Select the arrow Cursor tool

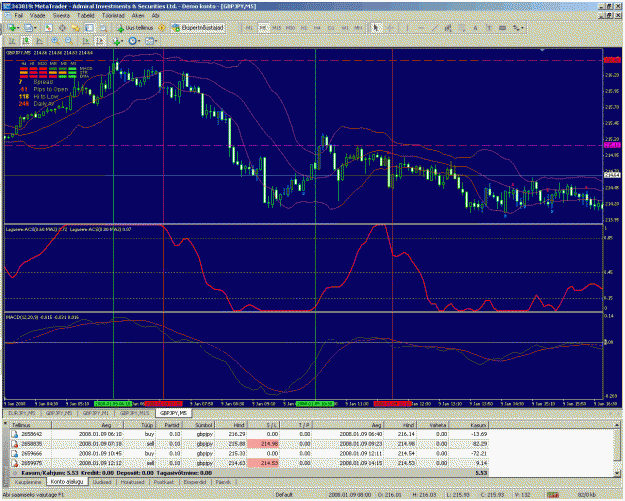376,28
